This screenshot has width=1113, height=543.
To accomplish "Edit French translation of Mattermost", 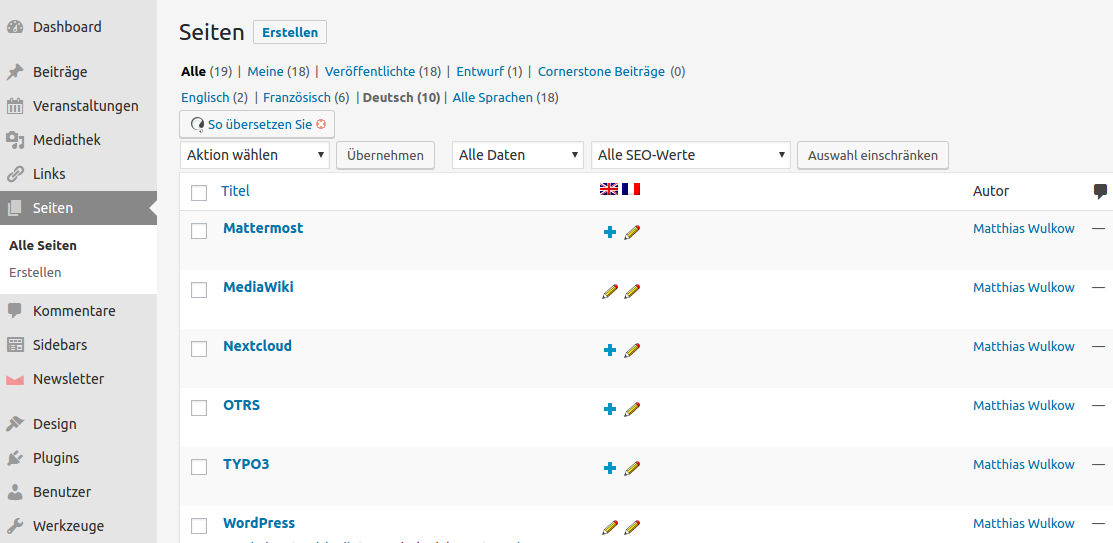I will [x=632, y=232].
